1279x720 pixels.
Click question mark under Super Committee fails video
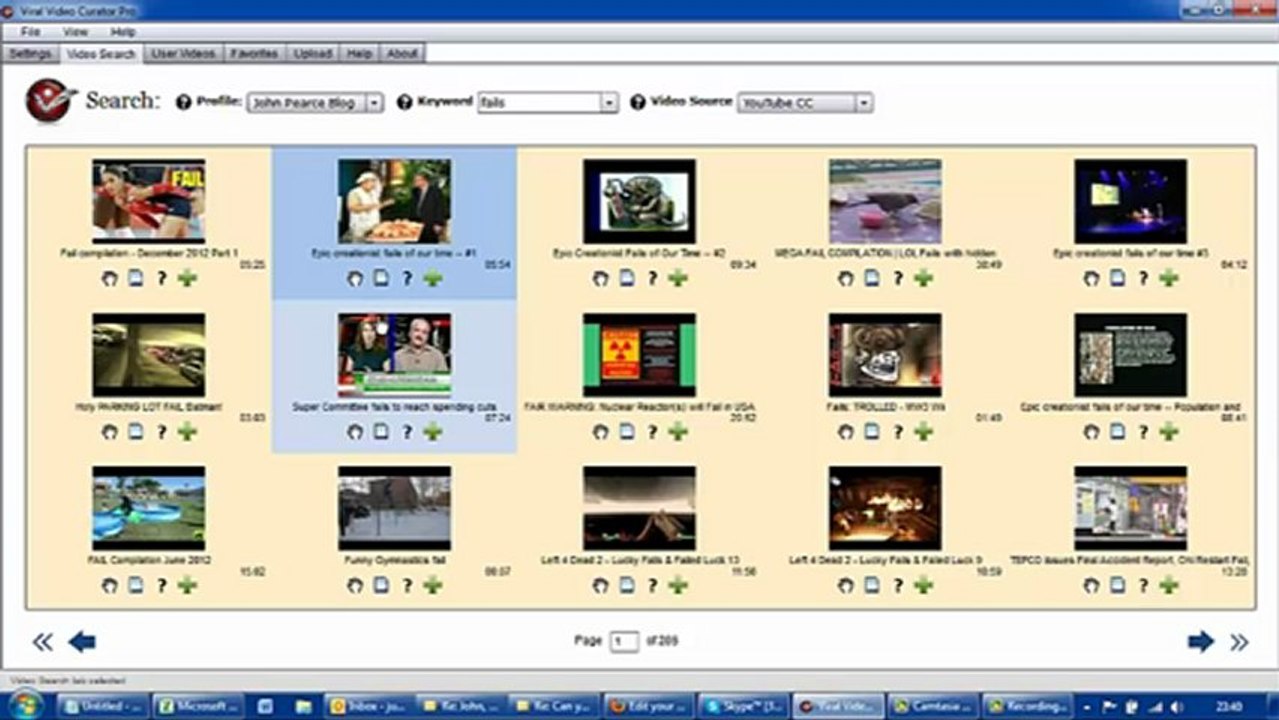click(407, 431)
